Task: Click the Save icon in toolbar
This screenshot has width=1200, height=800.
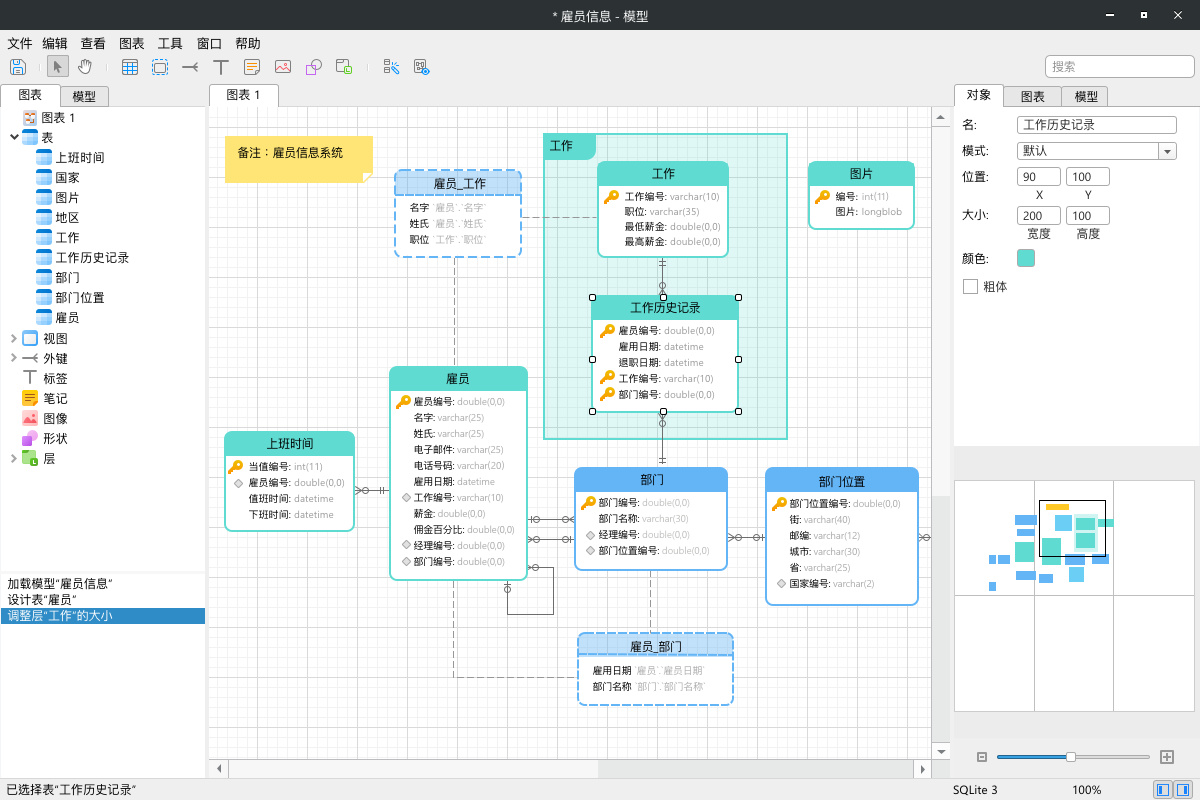Action: point(18,67)
